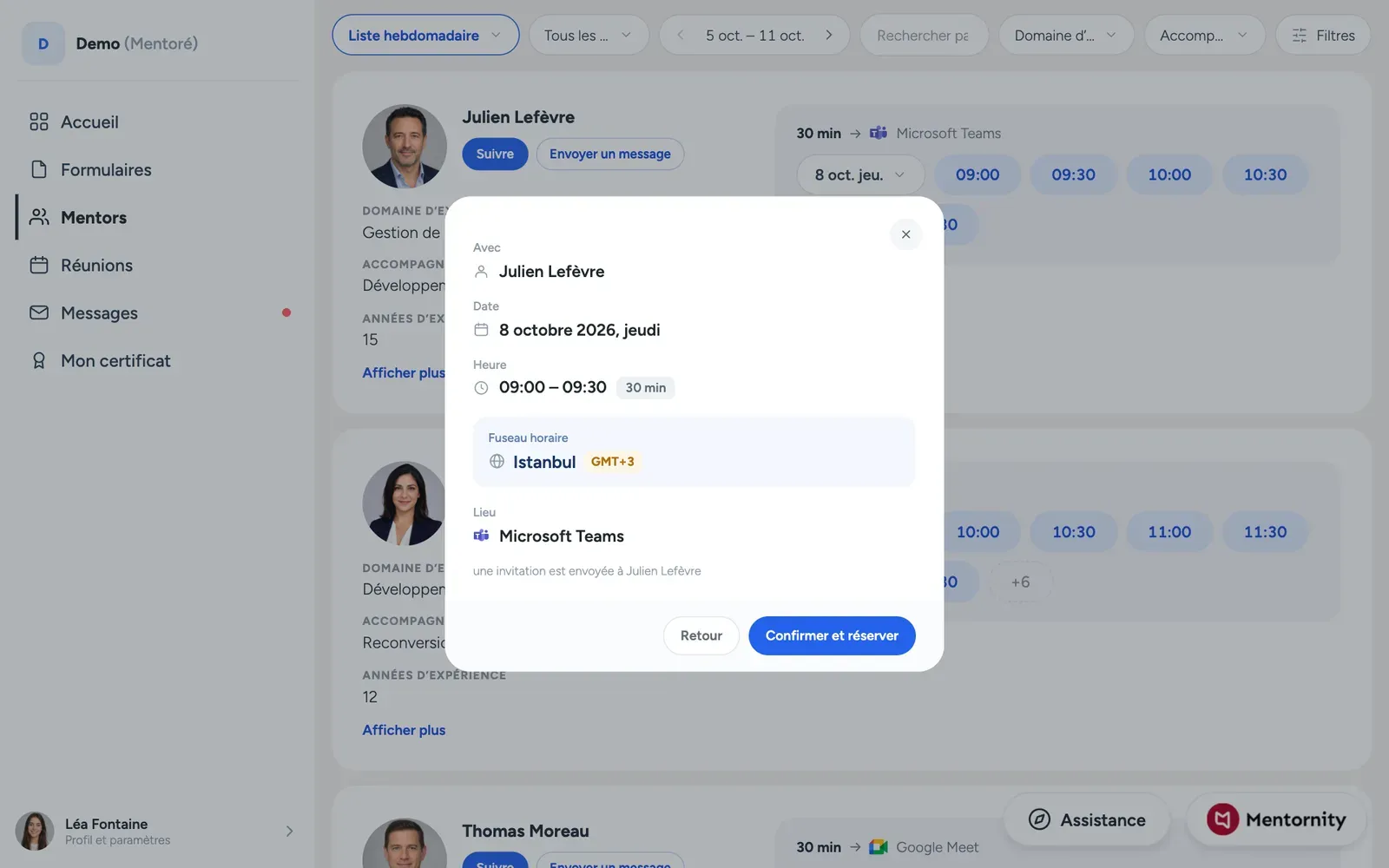Open the Assistance help button
Screen dimensions: 1389x868
(1087, 820)
